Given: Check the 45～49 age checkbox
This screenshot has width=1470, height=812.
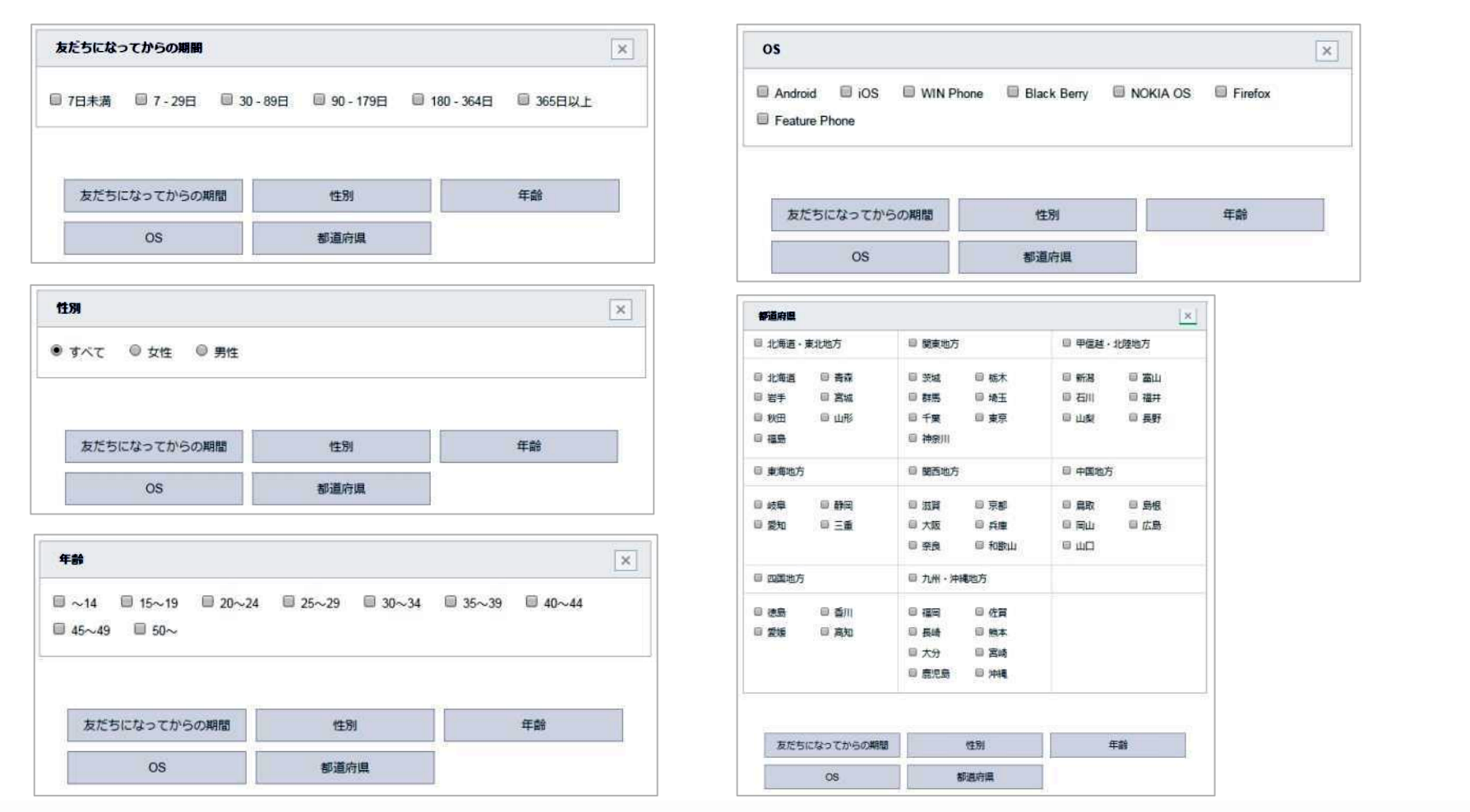Looking at the screenshot, I should [59, 629].
